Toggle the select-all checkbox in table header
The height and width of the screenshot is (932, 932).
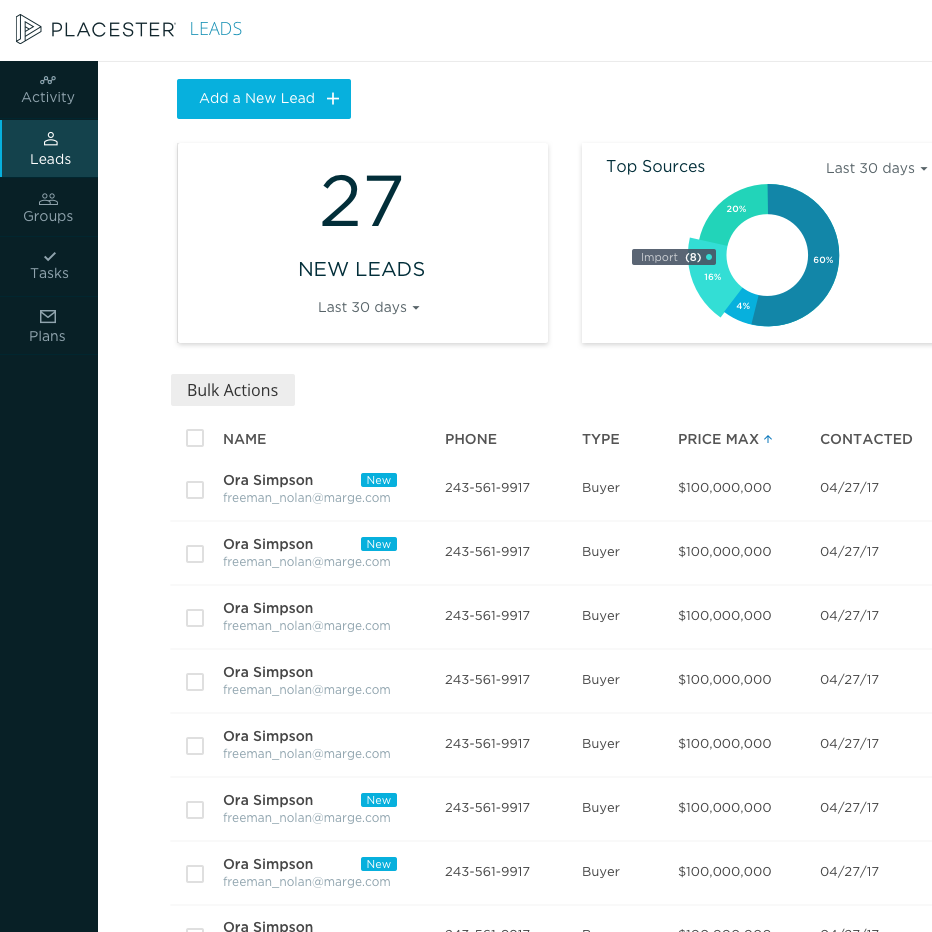click(195, 438)
